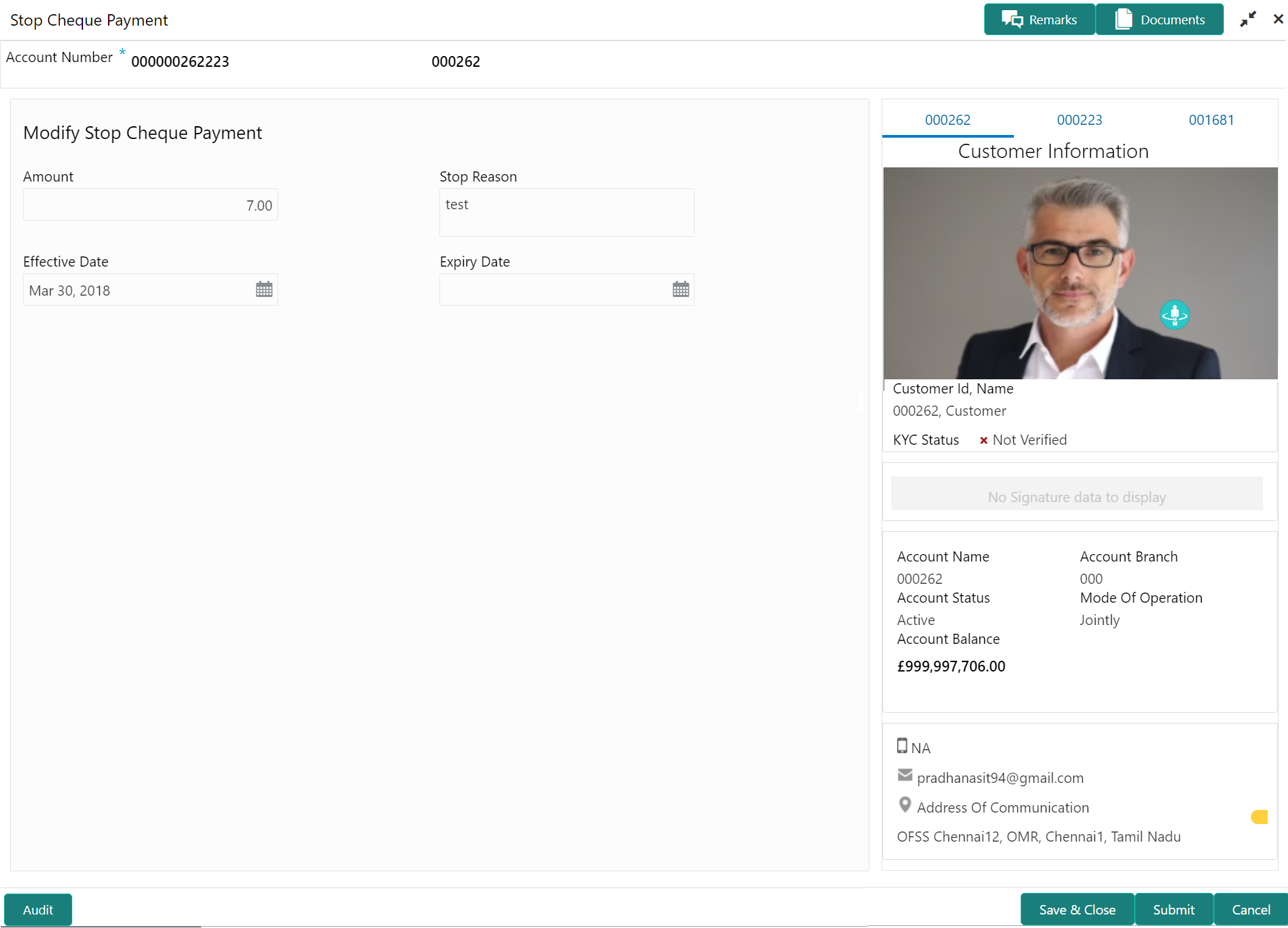Click the 'Jointly' mode of operation value
1288x928 pixels.
point(1100,620)
